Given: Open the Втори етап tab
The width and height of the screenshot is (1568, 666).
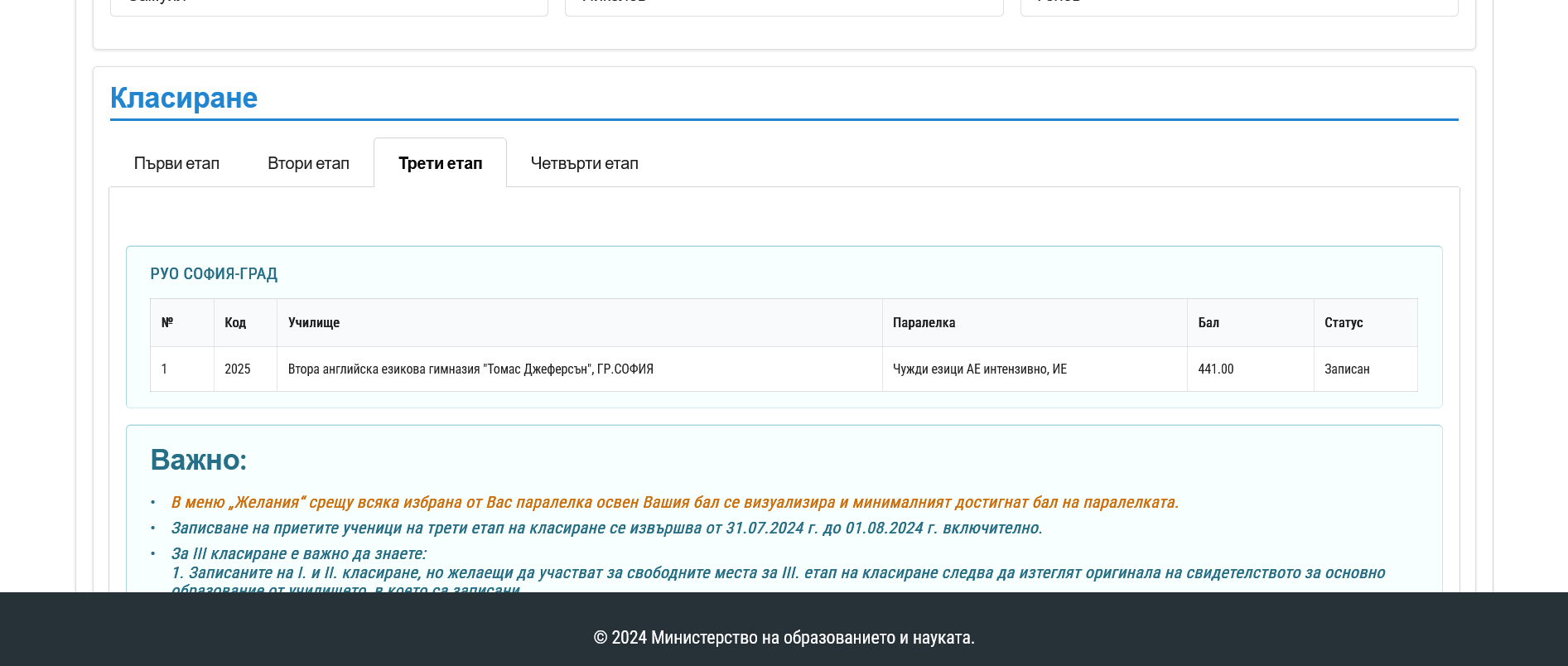Looking at the screenshot, I should 308,163.
